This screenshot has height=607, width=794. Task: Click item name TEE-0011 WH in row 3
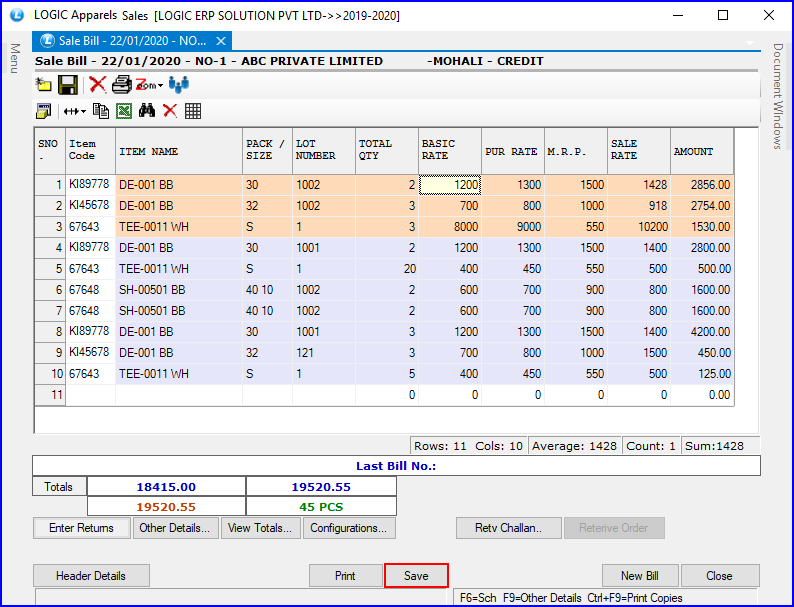pos(179,227)
